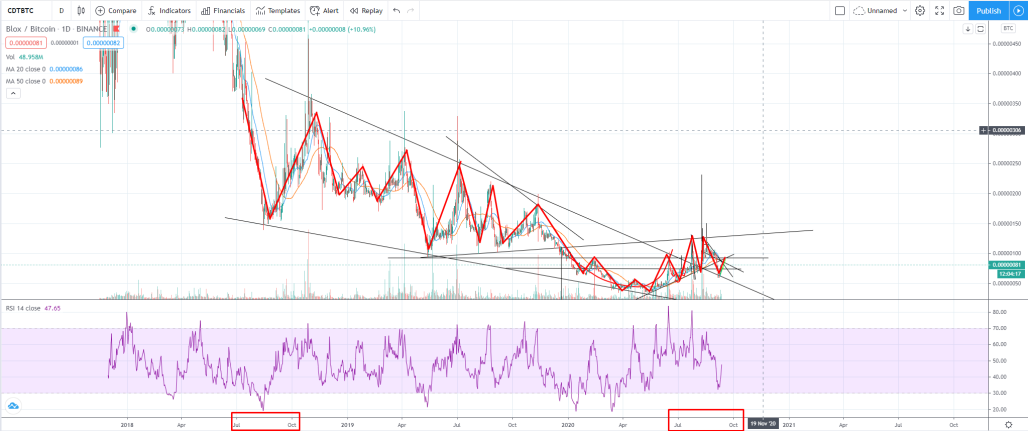Collapse the indicator legend with the chevron

13,94
